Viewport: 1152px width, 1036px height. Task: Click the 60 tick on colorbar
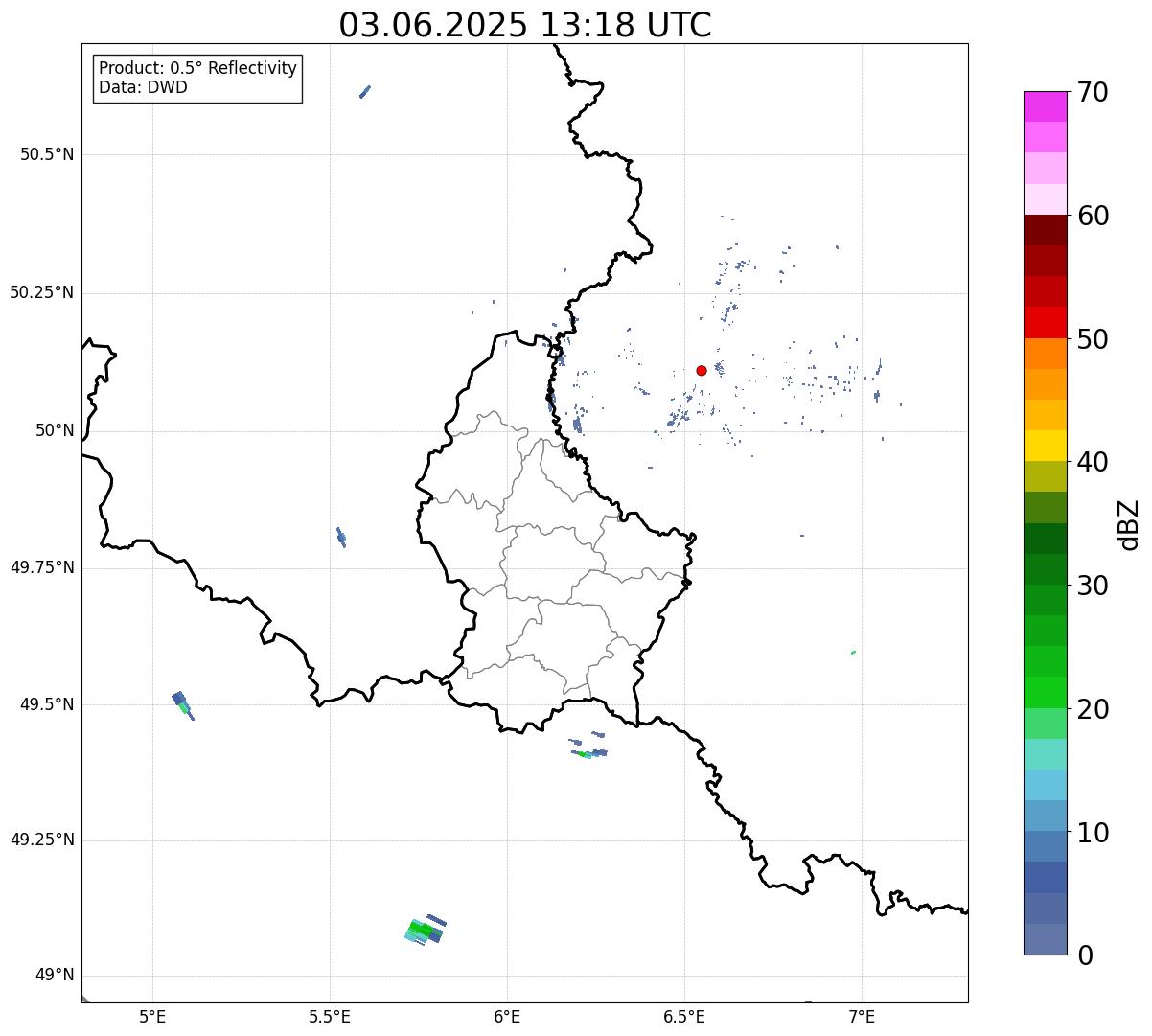click(x=1093, y=216)
